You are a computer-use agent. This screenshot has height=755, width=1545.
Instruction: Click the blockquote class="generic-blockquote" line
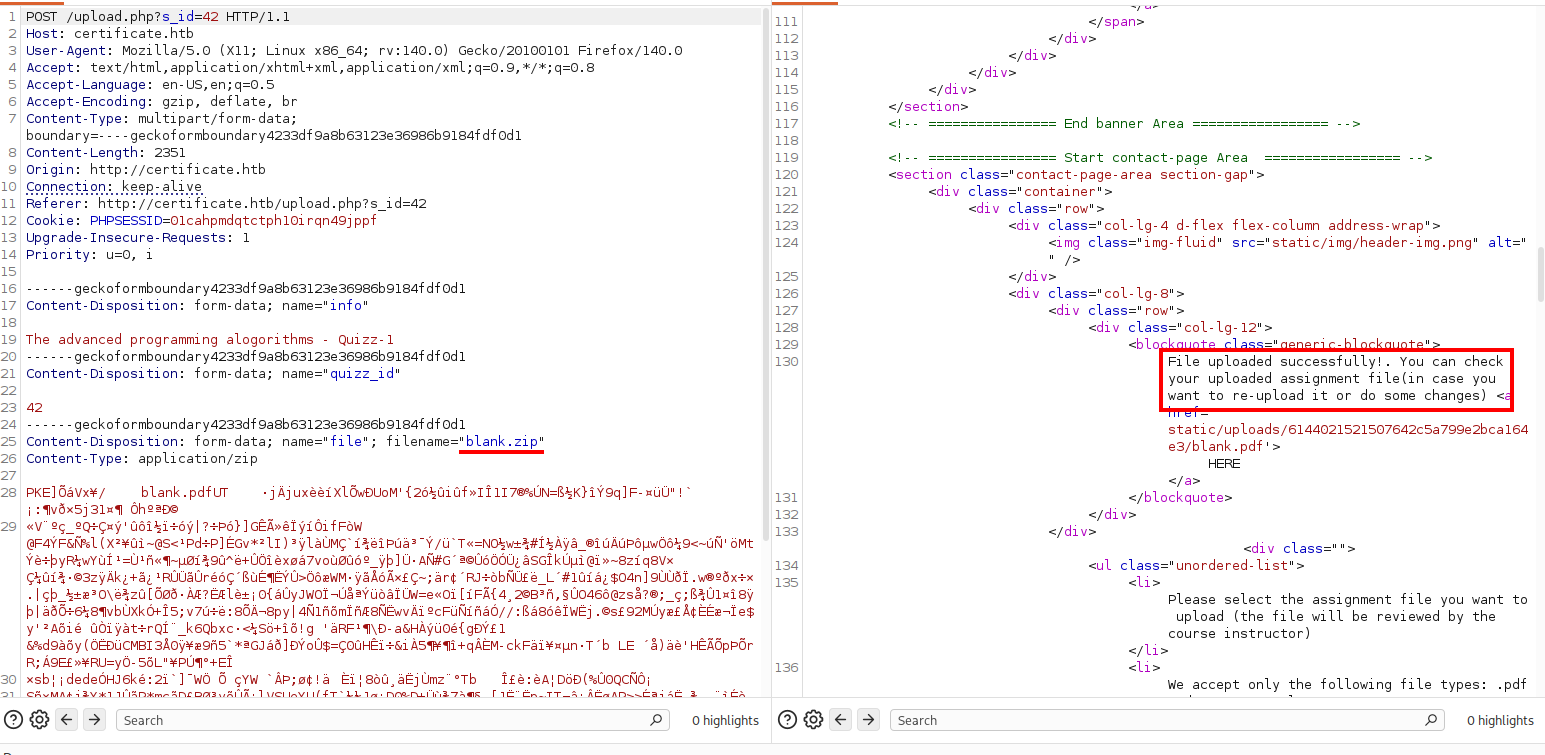click(1284, 345)
